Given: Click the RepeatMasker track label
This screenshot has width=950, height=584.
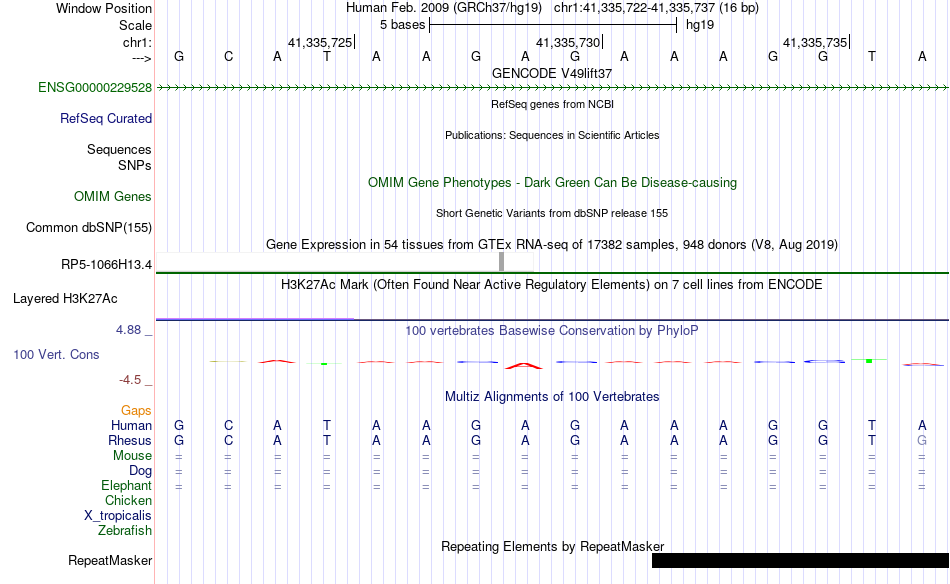Looking at the screenshot, I should 110,560.
